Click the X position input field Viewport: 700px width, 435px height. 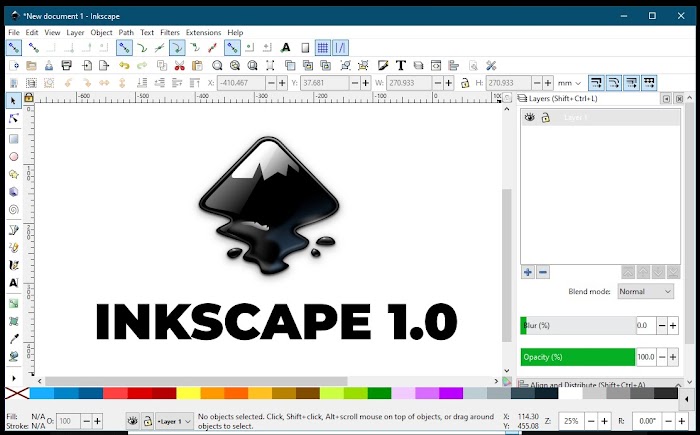point(241,83)
